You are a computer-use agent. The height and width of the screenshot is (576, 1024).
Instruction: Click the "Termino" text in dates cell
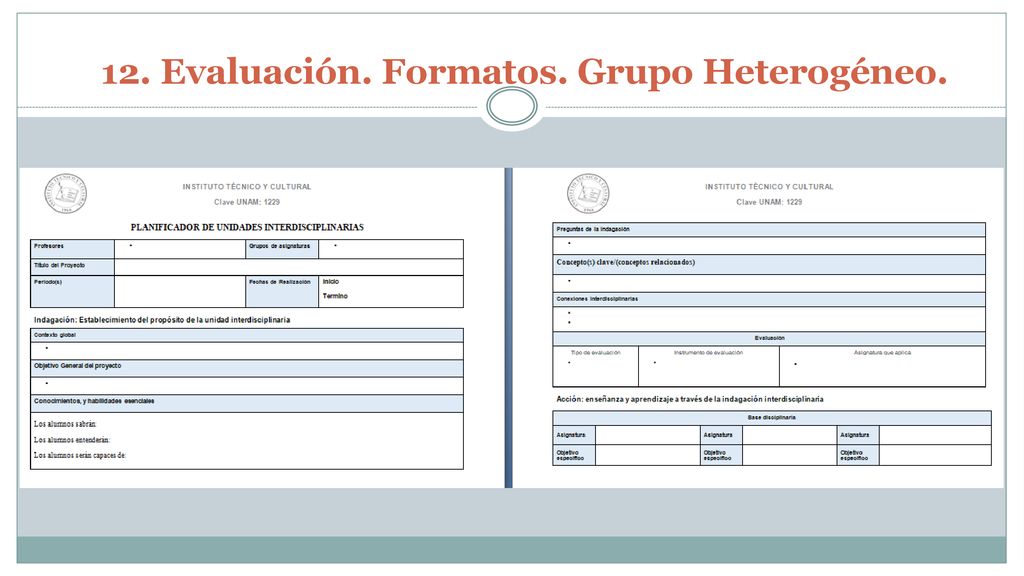335,296
